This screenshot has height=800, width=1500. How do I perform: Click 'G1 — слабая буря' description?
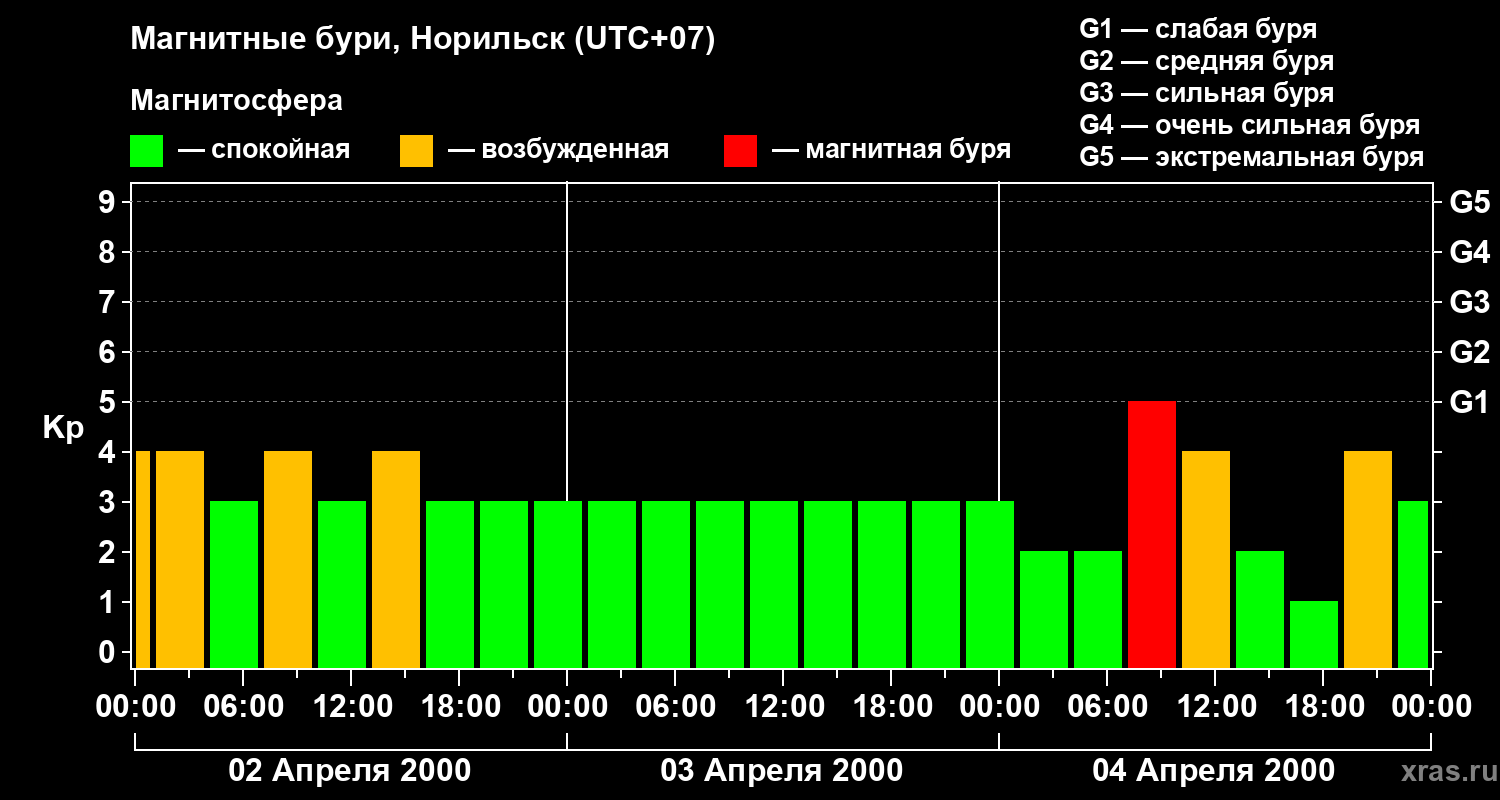click(1198, 29)
